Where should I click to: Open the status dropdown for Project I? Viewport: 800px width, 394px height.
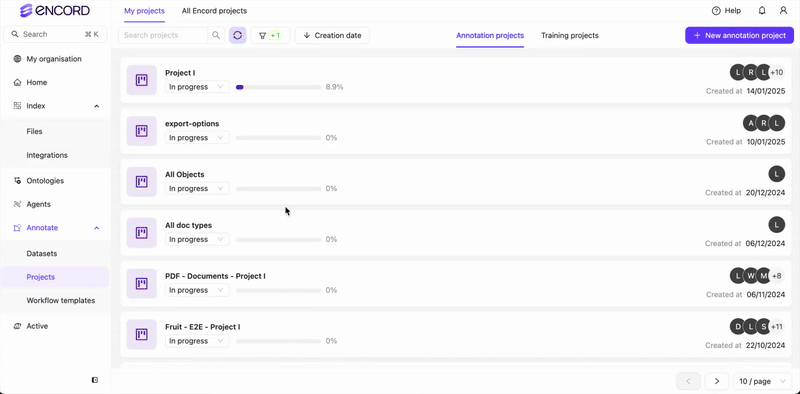coord(197,87)
